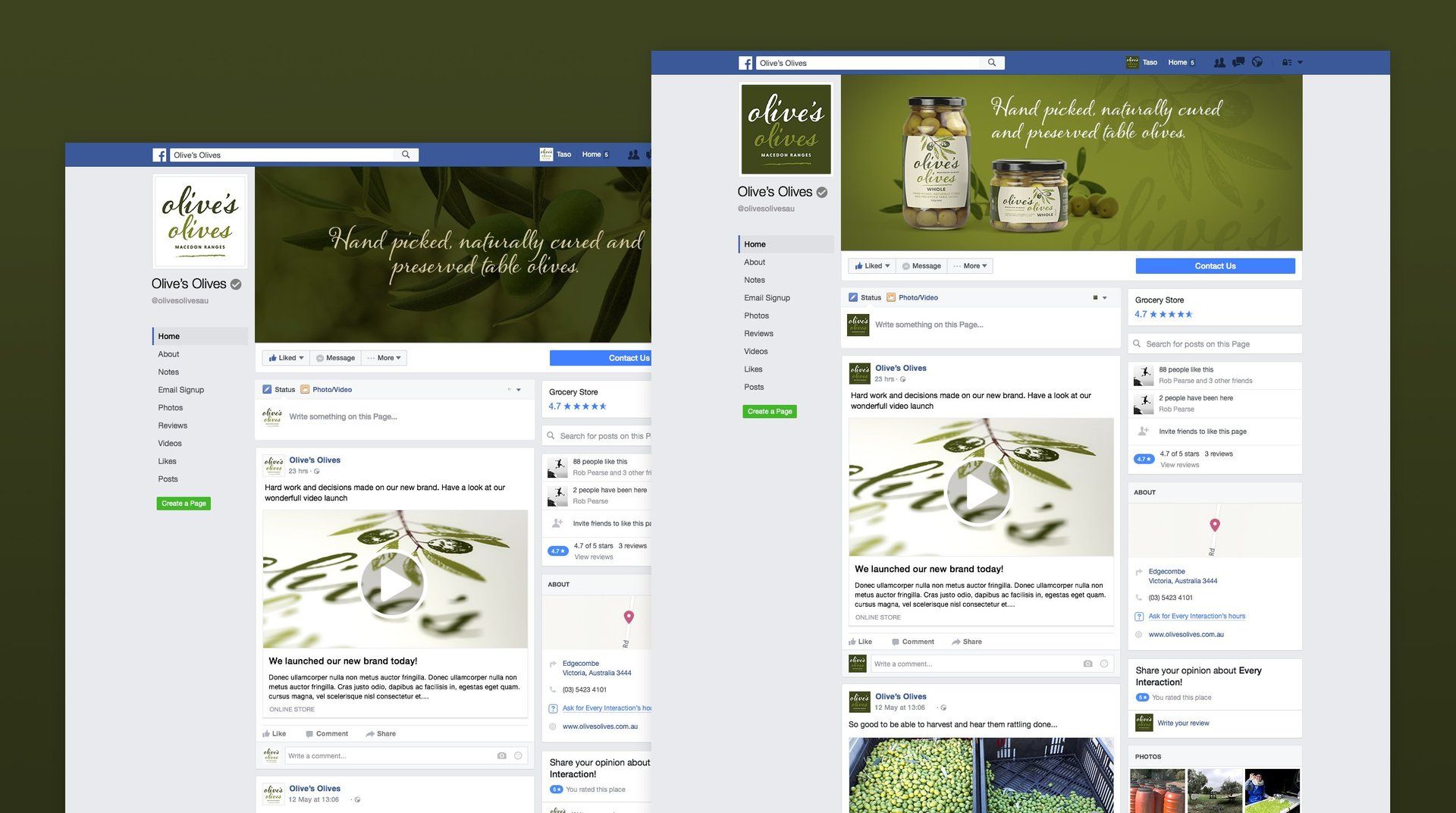The width and height of the screenshot is (1456, 813).
Task: Click camera icon in left window comment box
Action: [501, 755]
